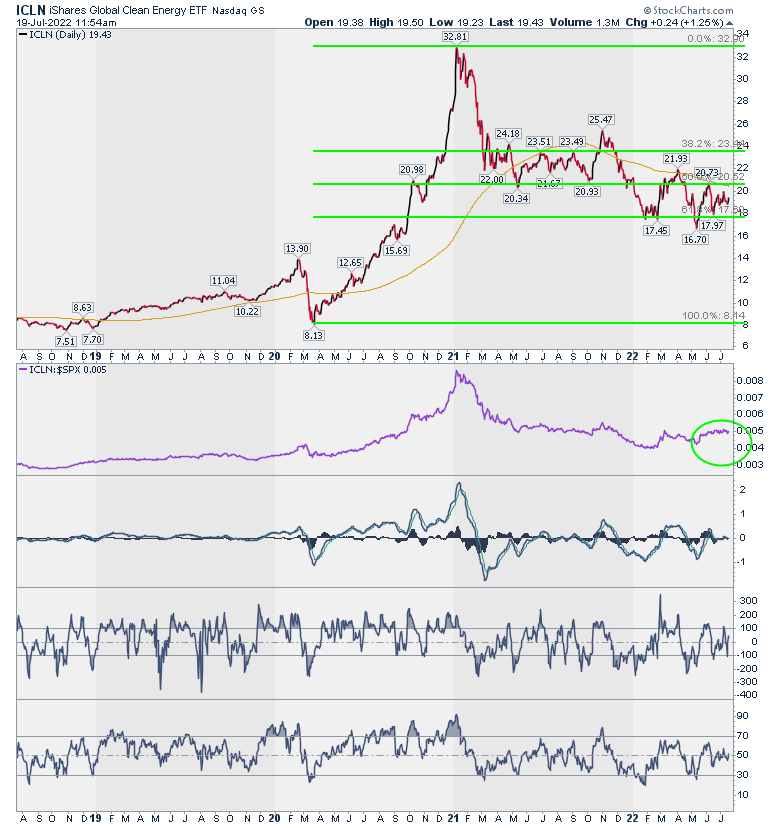Click the Open 19.38 readout
The image size is (780, 828).
tap(333, 23)
